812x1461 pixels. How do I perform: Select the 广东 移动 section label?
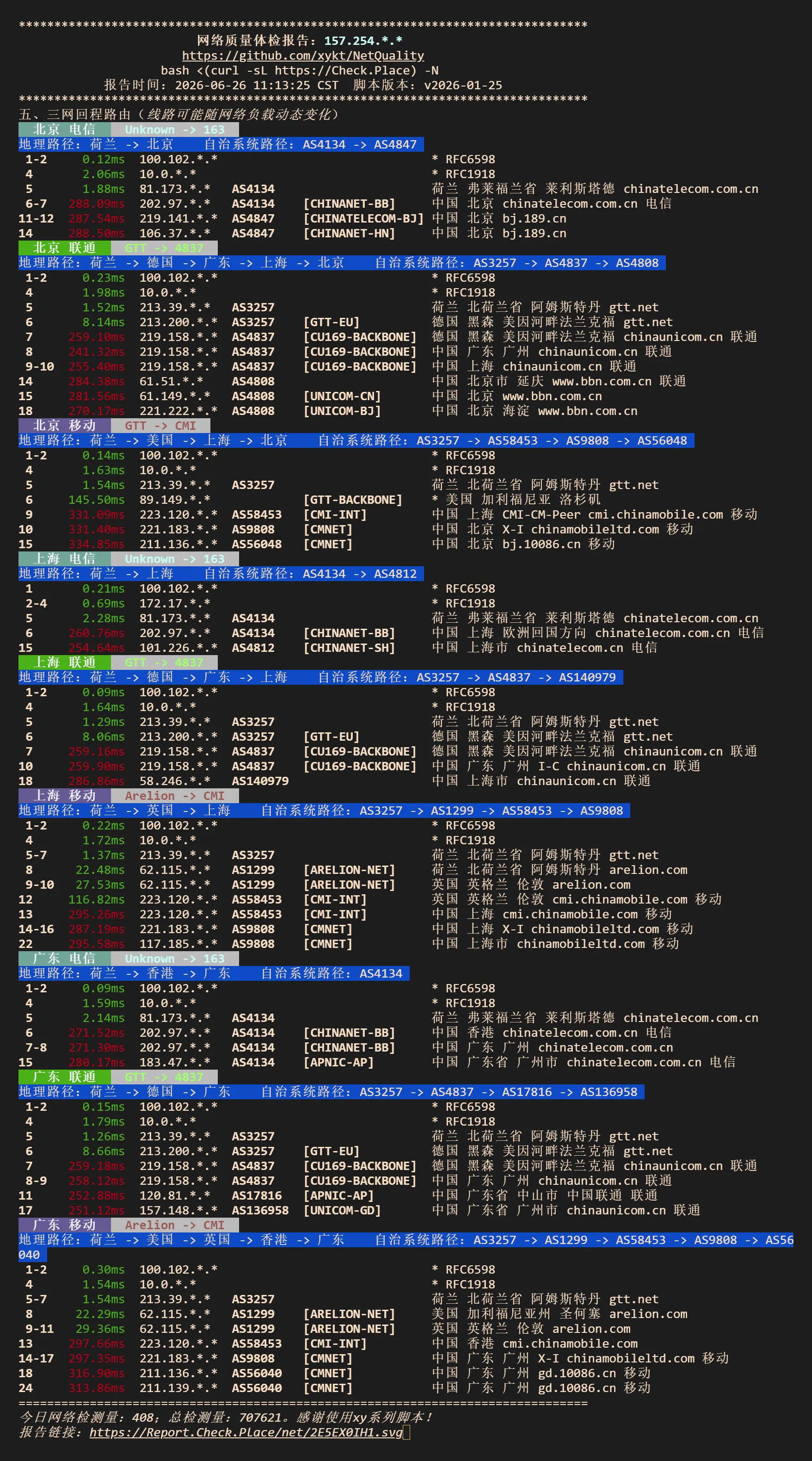click(x=64, y=1225)
